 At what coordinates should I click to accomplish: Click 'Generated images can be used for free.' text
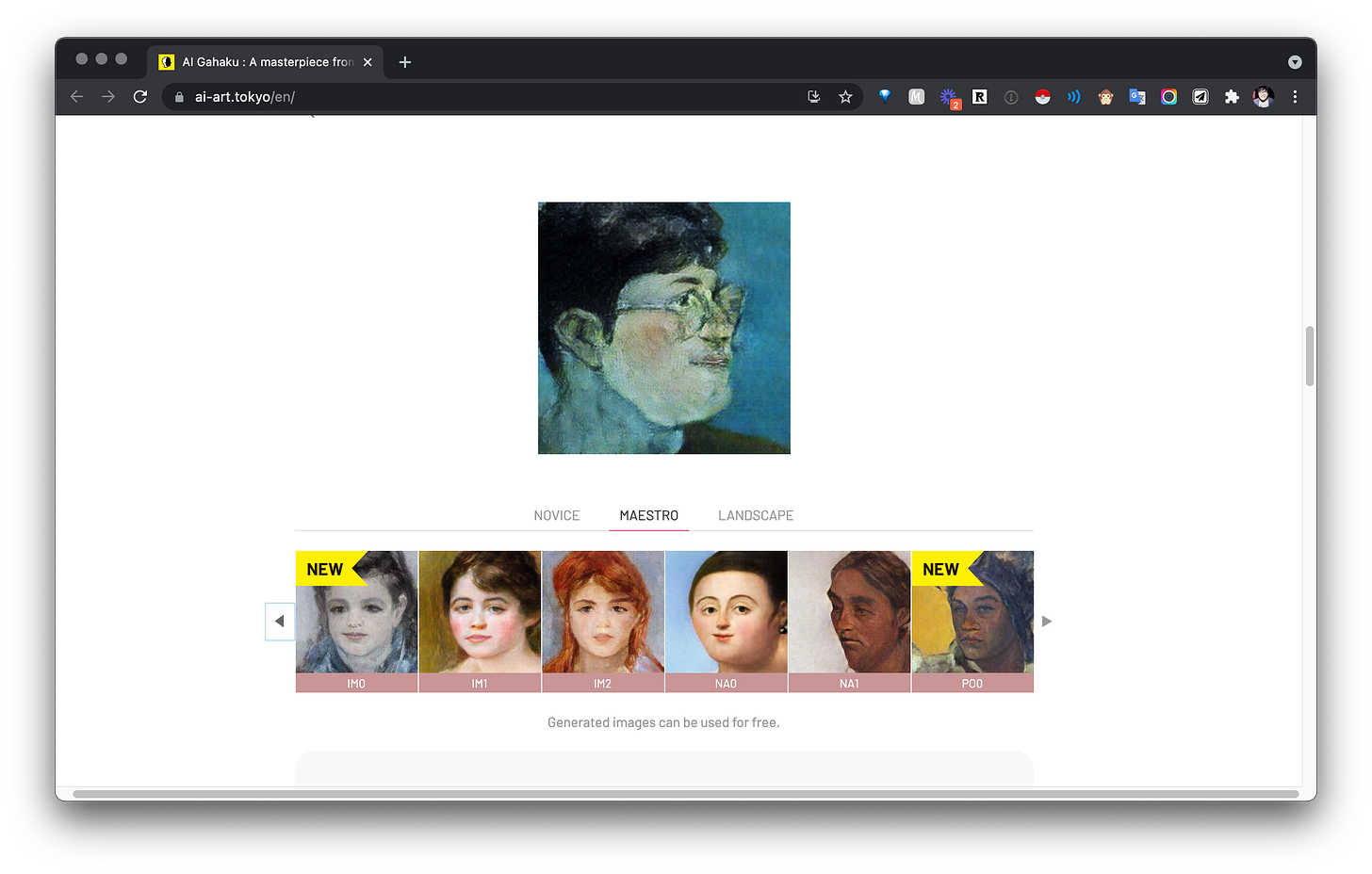663,722
